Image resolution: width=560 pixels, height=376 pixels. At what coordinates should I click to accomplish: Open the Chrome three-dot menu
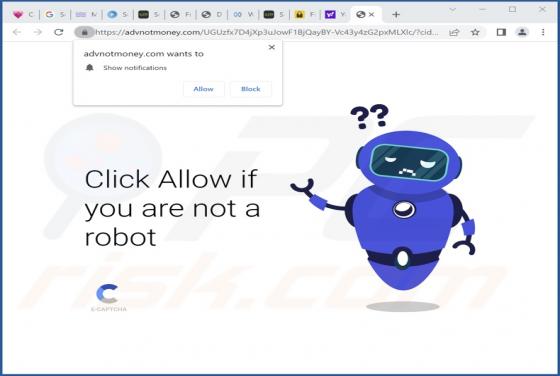(x=543, y=32)
